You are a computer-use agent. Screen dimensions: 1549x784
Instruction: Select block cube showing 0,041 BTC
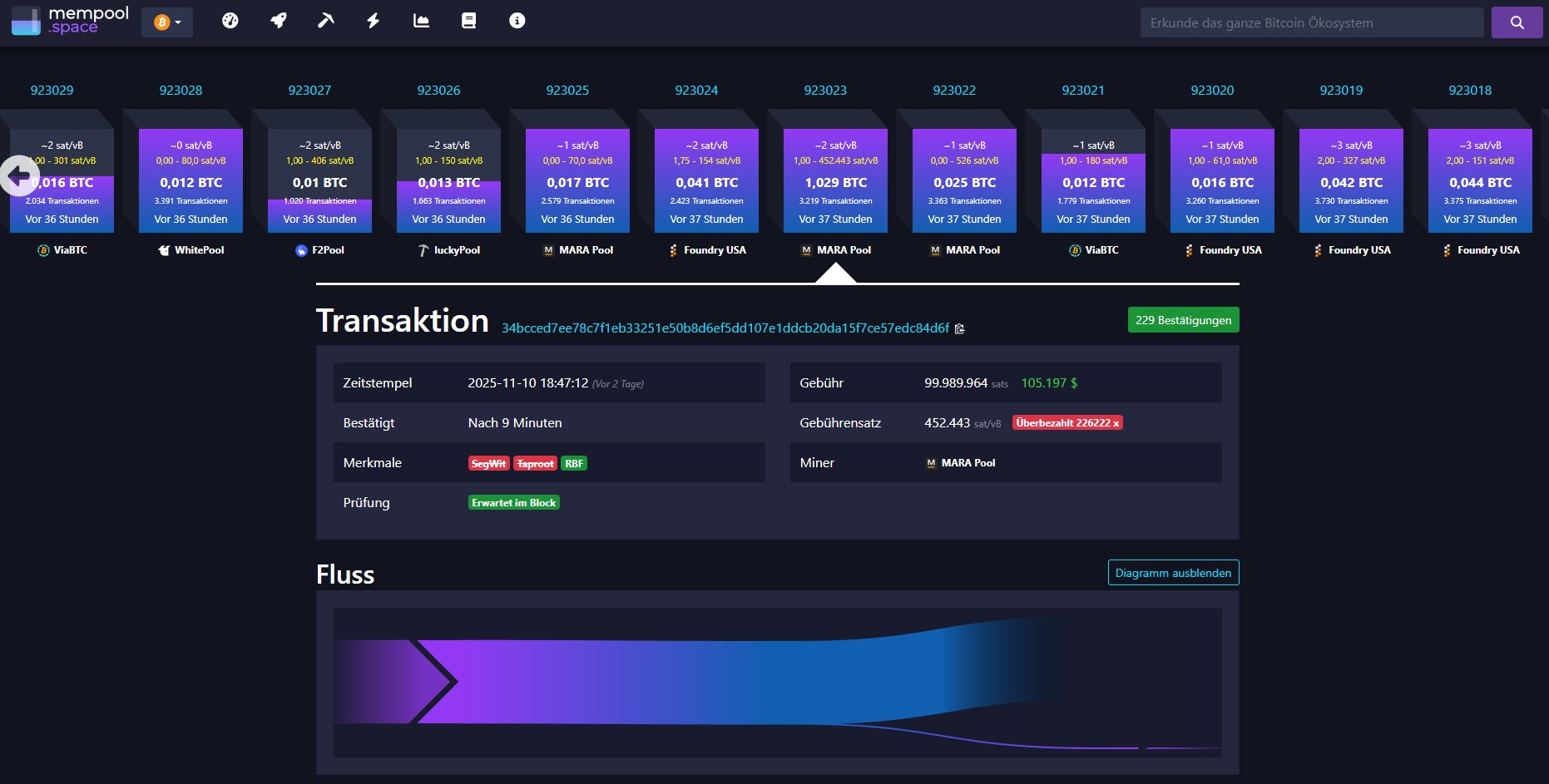[706, 180]
